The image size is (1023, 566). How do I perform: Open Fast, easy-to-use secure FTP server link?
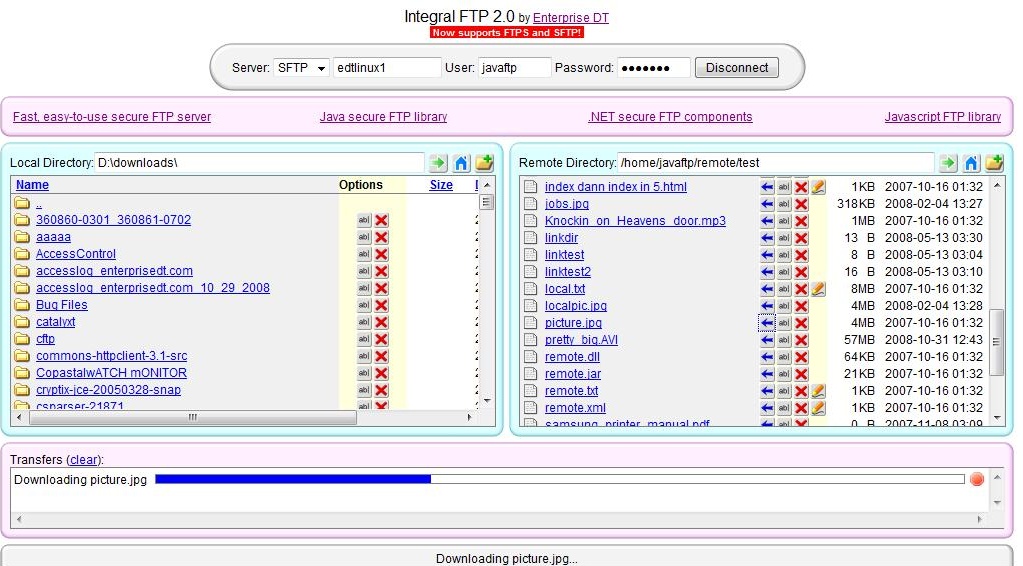112,117
